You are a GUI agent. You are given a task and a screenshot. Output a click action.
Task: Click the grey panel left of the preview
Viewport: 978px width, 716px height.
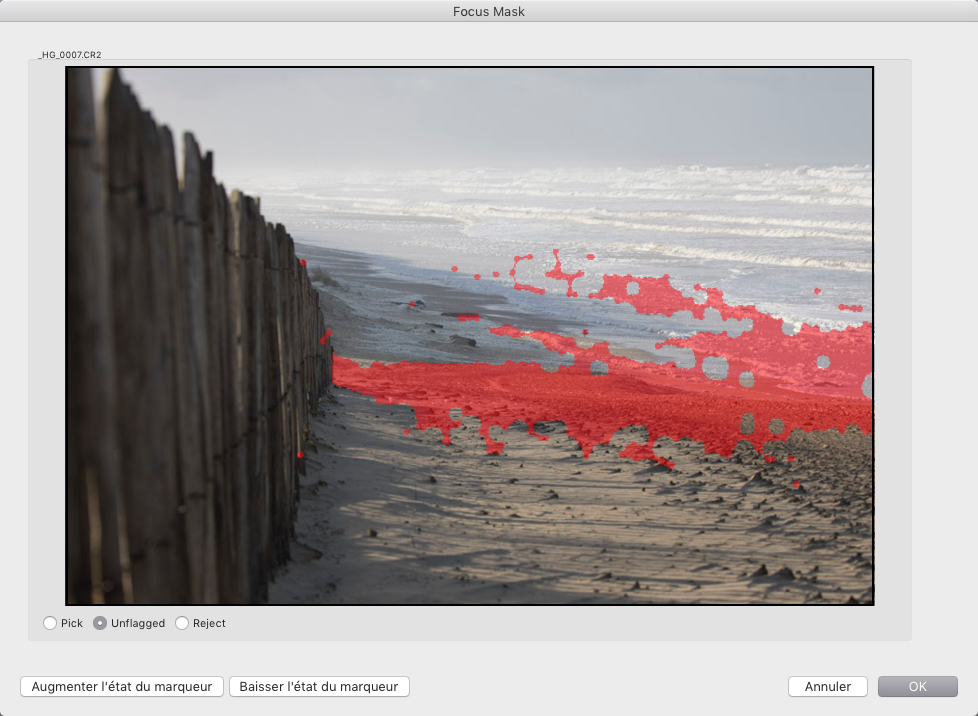(47, 337)
